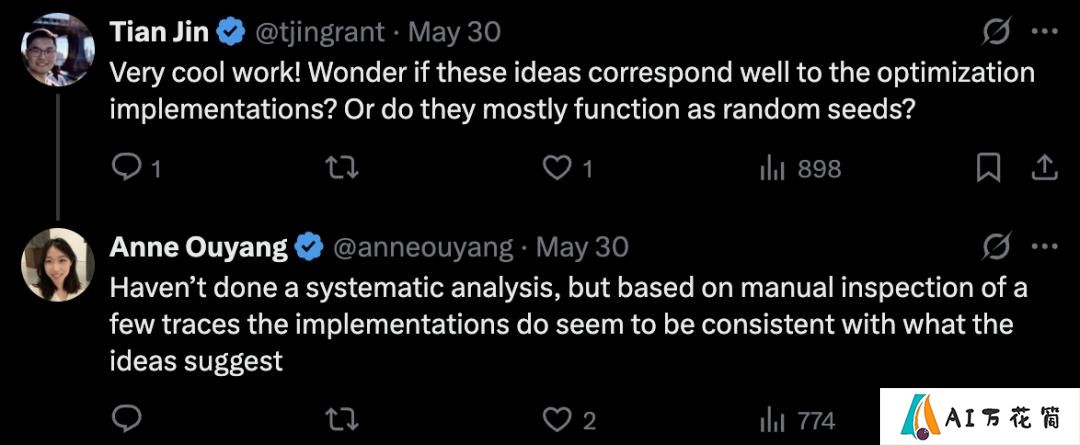Visit the @tjingrant handle link
This screenshot has height=445, width=1080.
[x=320, y=32]
